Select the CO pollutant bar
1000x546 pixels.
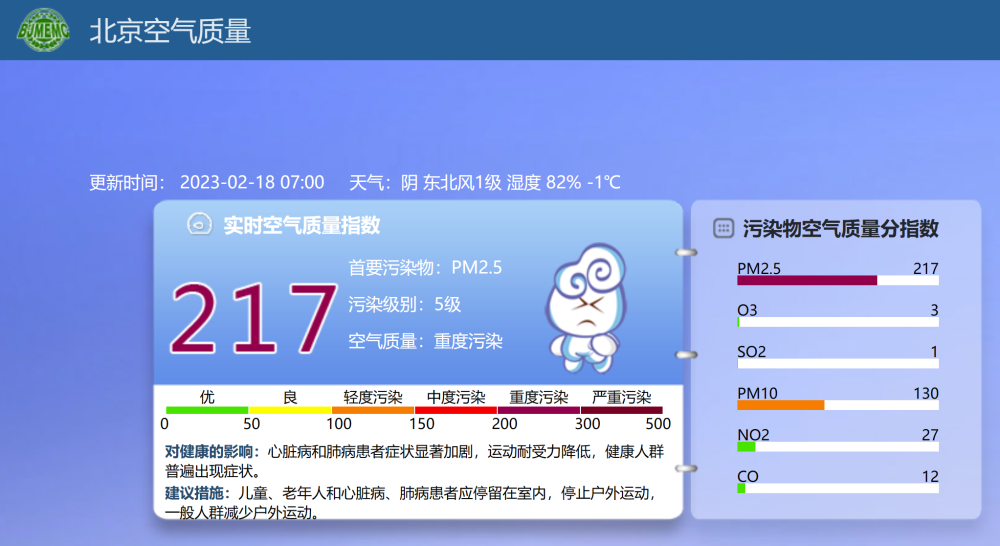click(x=741, y=488)
